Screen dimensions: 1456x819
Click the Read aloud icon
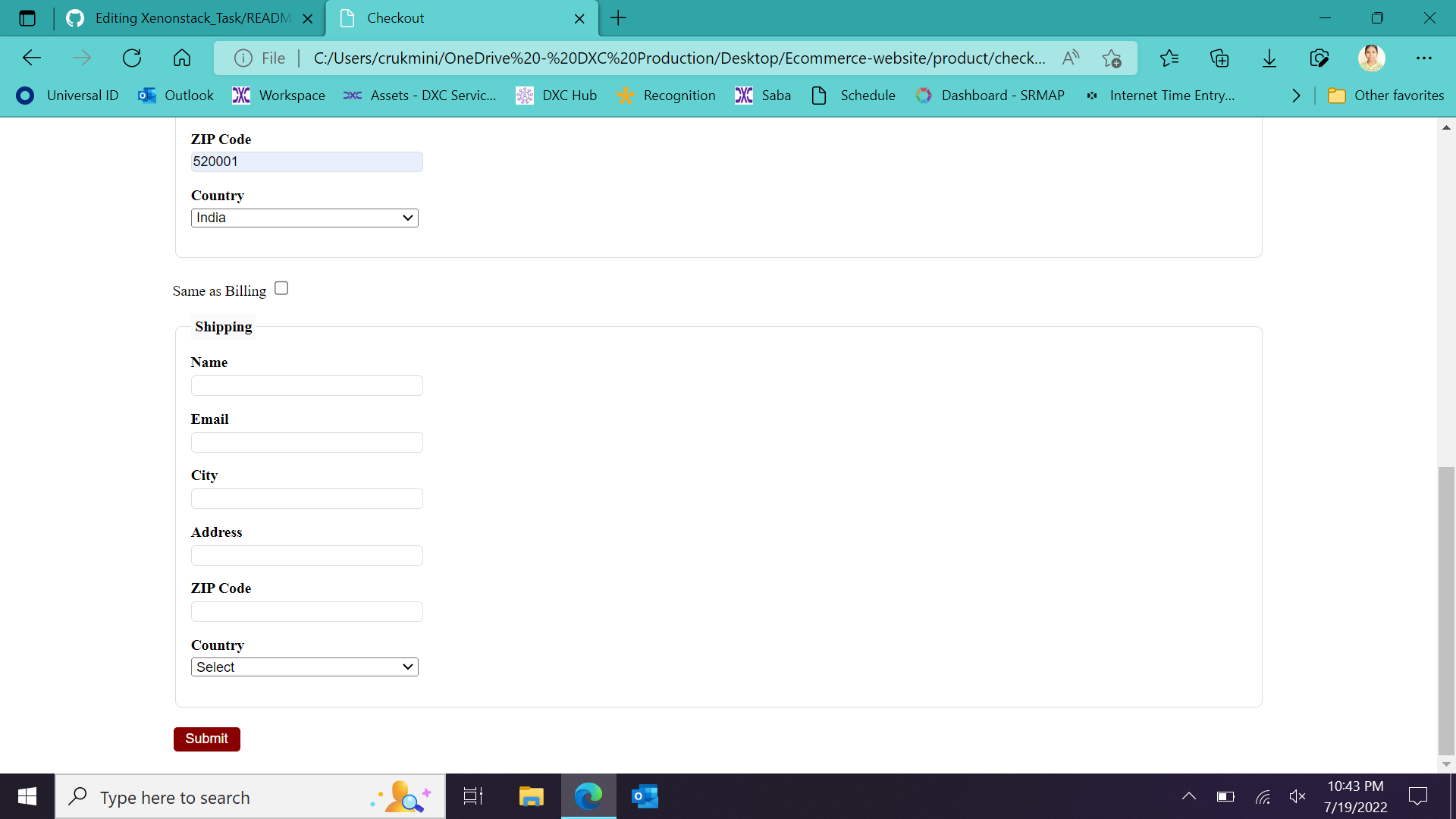coord(1071,58)
